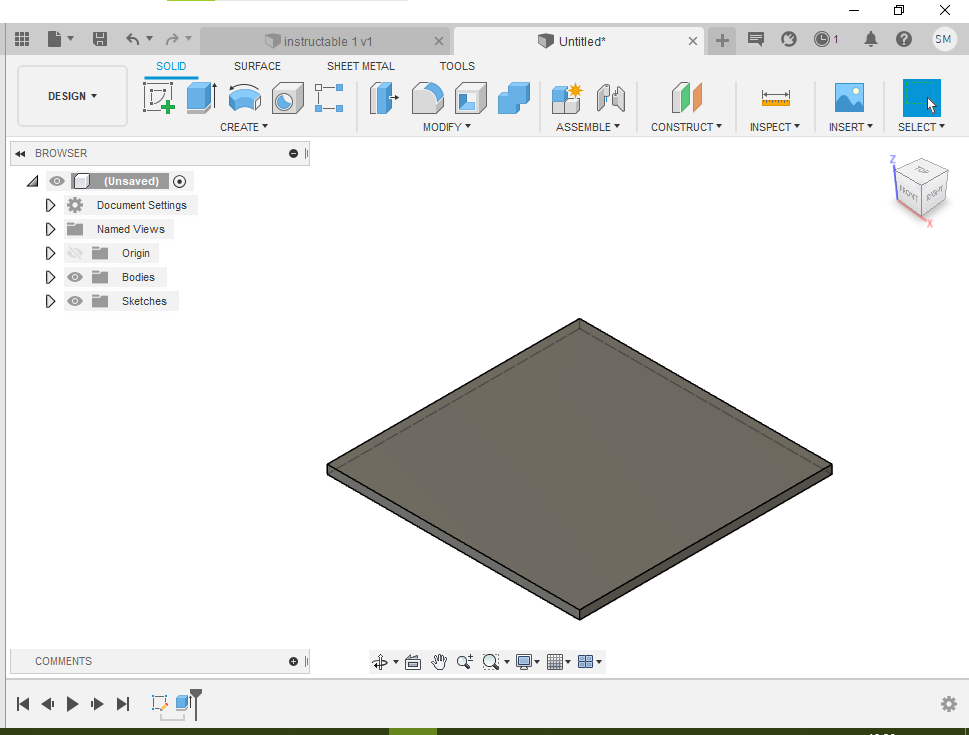Screen dimensions: 969x735
Task: Switch to the instructable 1 v1 document tab
Action: tap(327, 41)
